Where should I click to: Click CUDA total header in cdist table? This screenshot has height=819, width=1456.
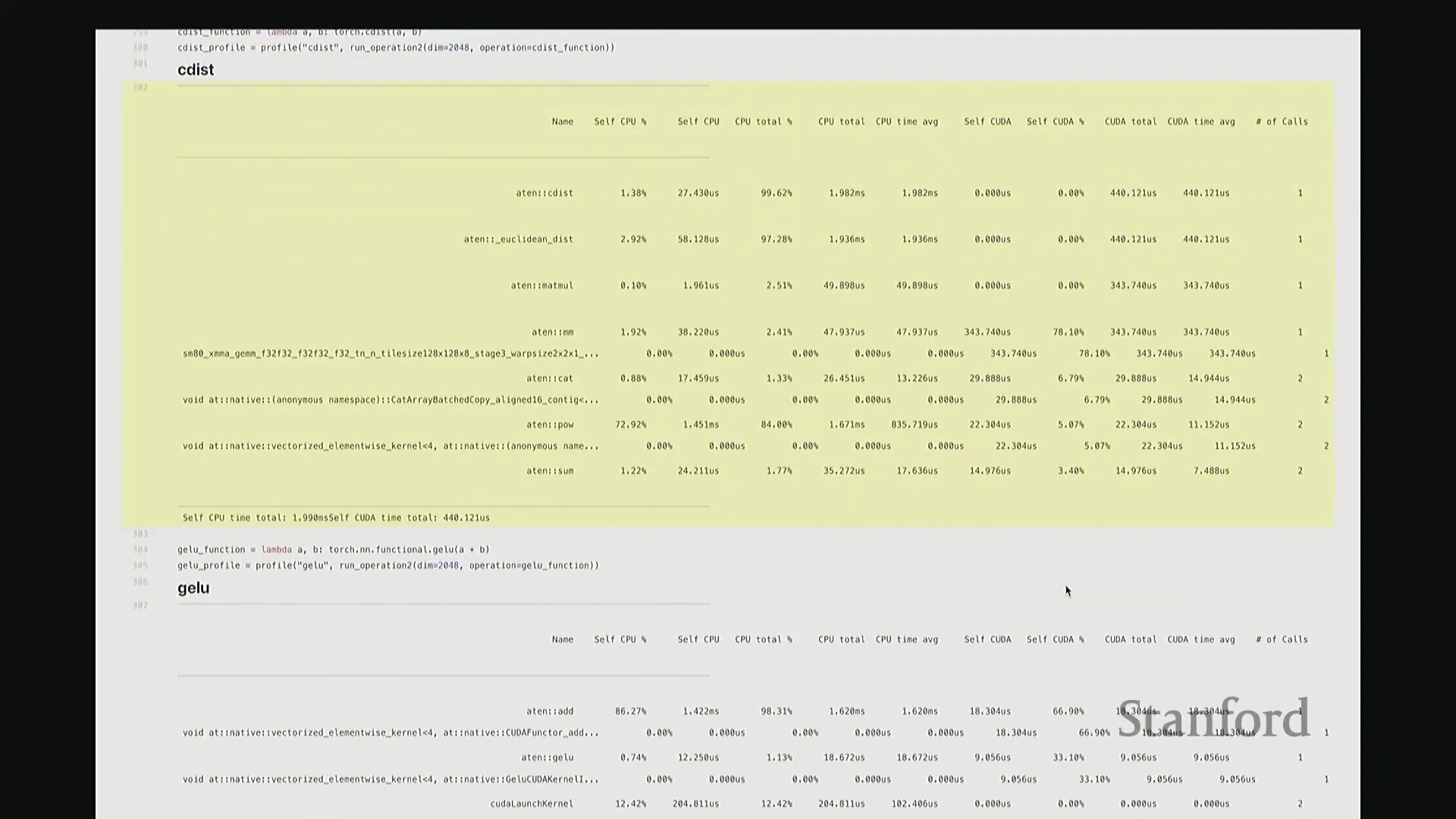pos(1131,121)
